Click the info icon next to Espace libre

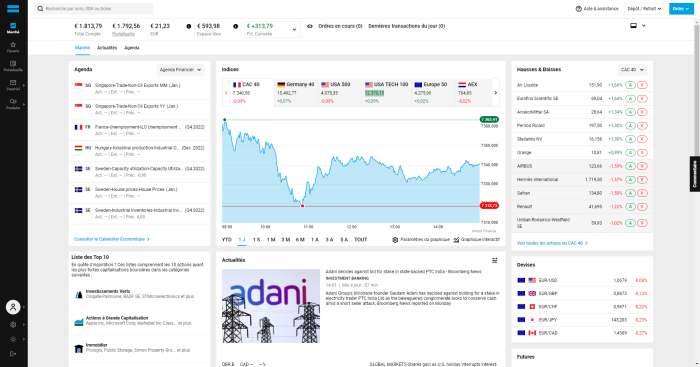[235, 26]
